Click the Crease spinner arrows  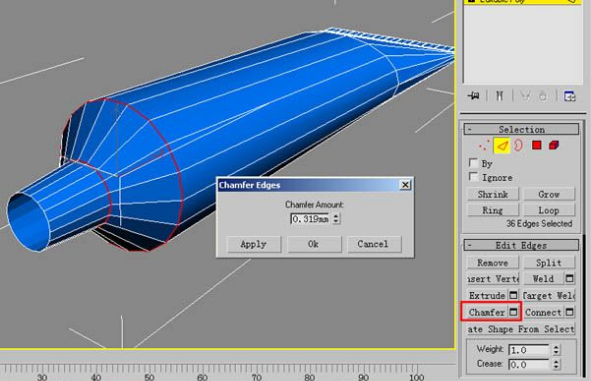coord(556,364)
